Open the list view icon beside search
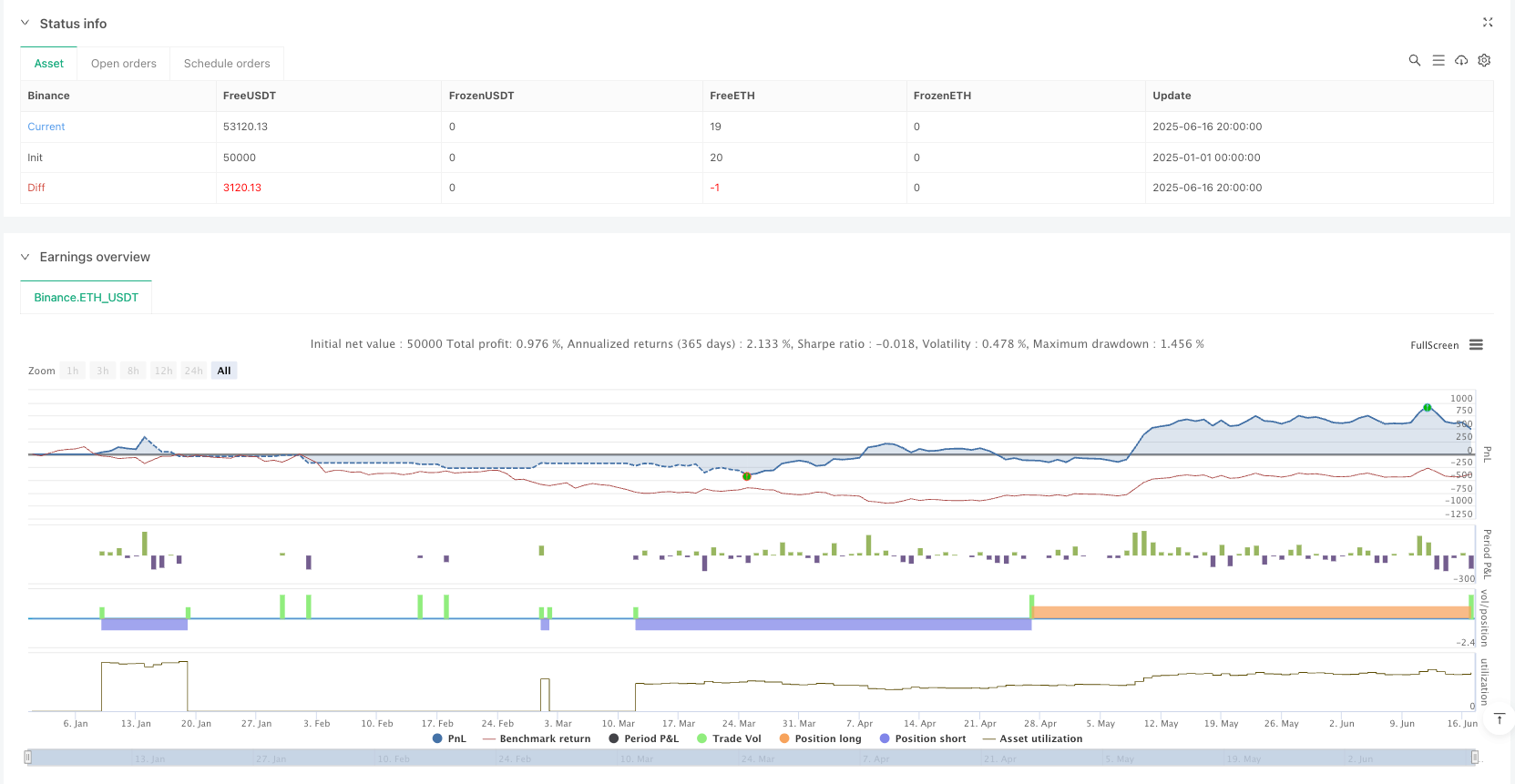 [x=1438, y=60]
